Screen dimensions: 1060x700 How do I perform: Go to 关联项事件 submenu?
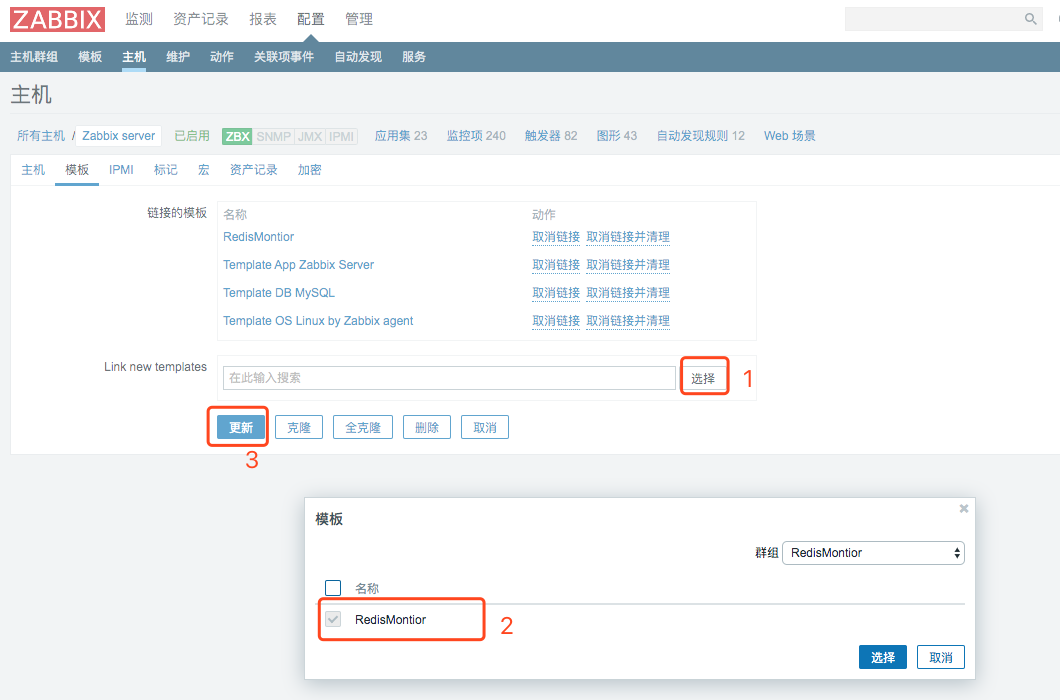tap(284, 57)
